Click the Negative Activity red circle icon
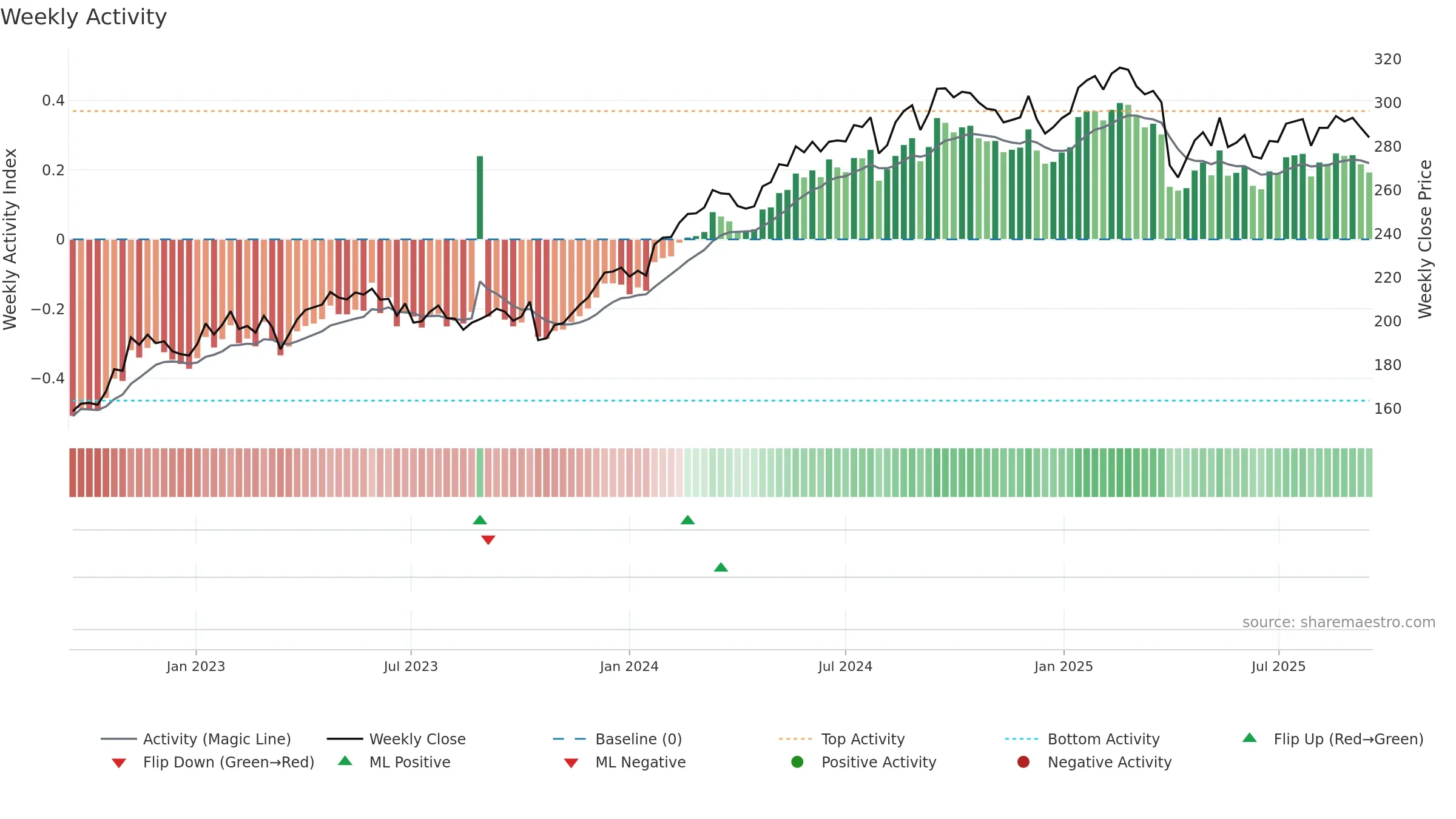 [1023, 761]
